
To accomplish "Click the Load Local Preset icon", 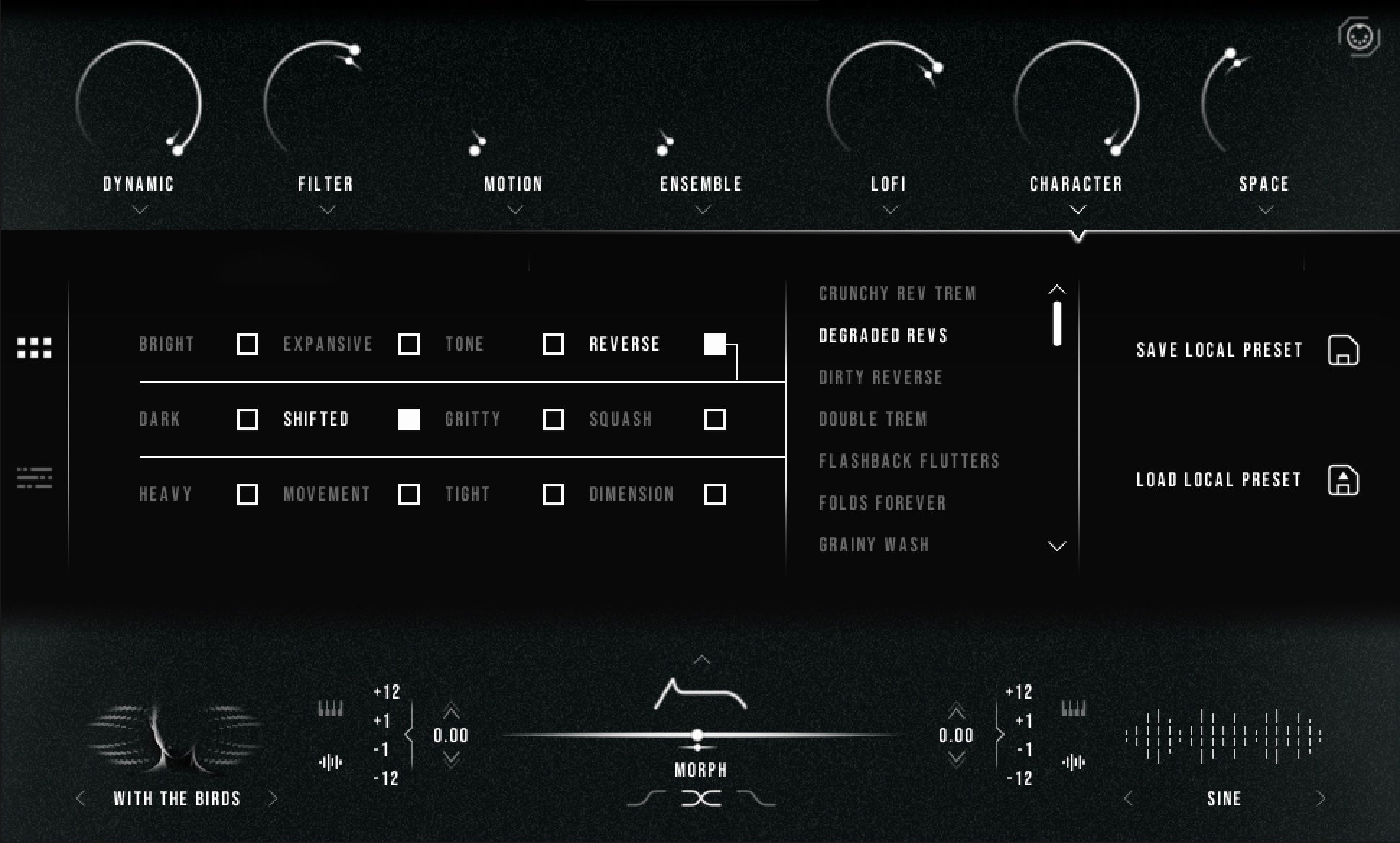I will (x=1343, y=480).
